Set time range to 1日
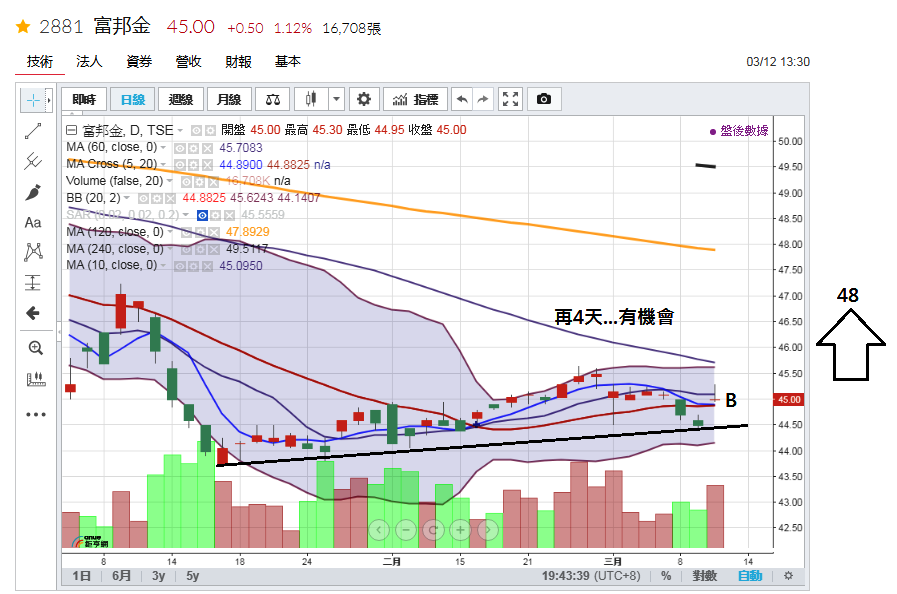 click(x=81, y=576)
